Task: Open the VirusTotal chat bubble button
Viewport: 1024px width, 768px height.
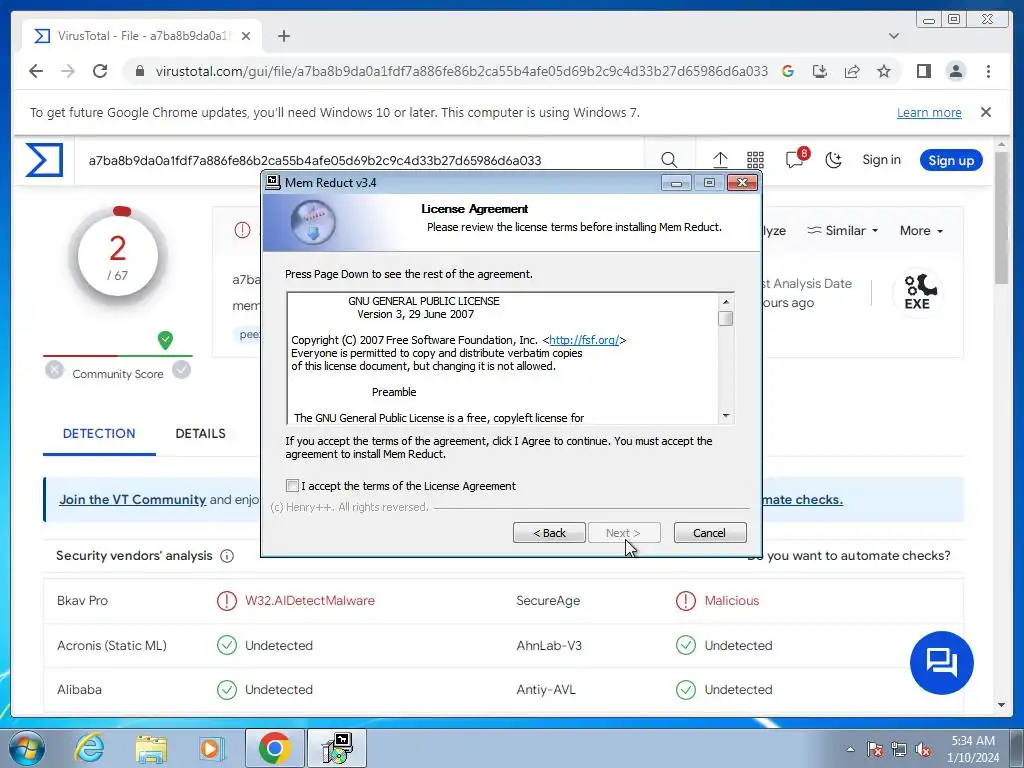Action: pyautogui.click(x=941, y=662)
